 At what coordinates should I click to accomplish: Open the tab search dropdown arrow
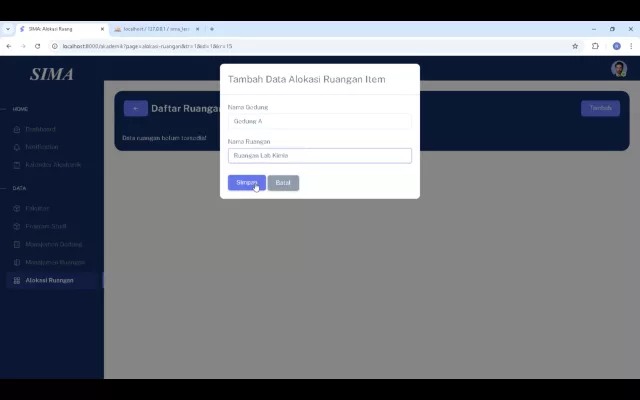(8, 29)
